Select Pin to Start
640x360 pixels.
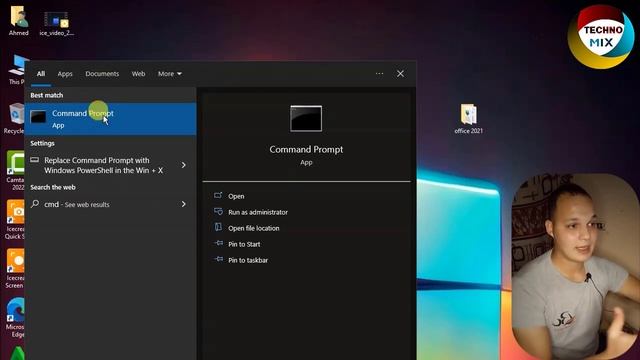(x=244, y=244)
